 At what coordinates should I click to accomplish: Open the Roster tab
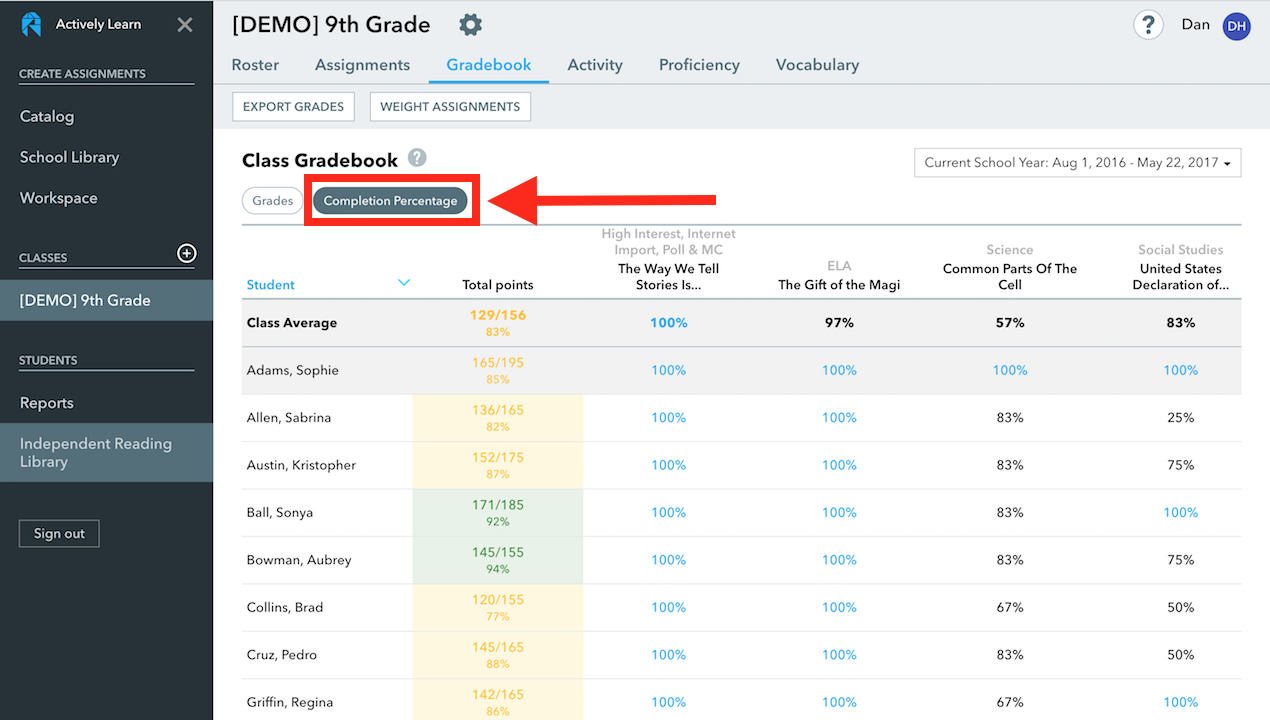pos(255,65)
